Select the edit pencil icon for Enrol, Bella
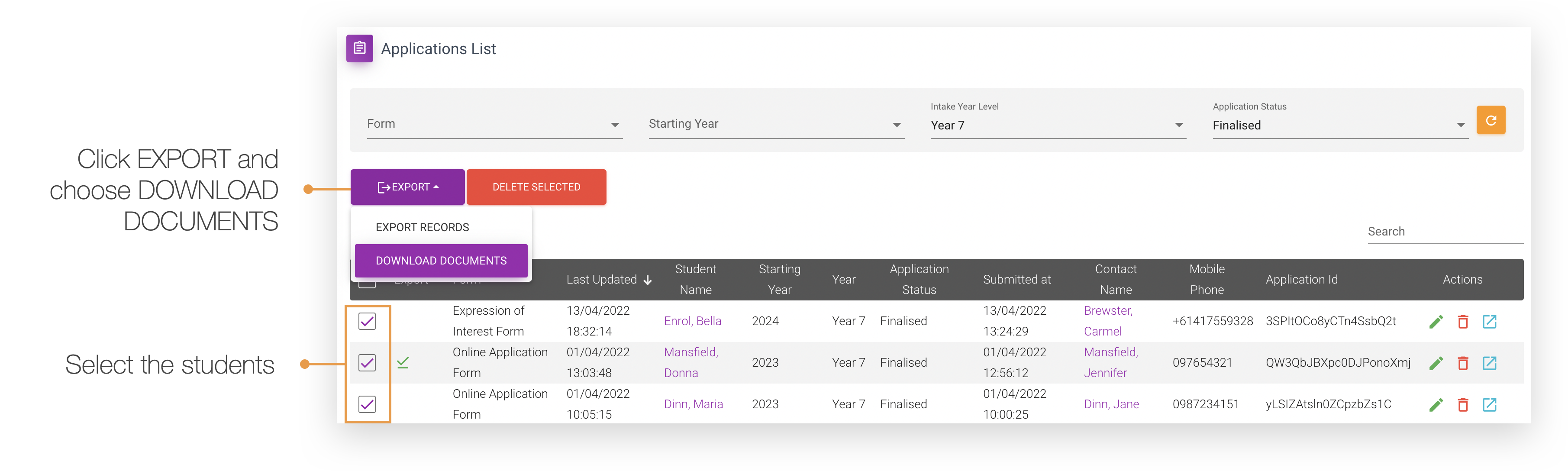The image size is (1568, 471). pyautogui.click(x=1436, y=321)
